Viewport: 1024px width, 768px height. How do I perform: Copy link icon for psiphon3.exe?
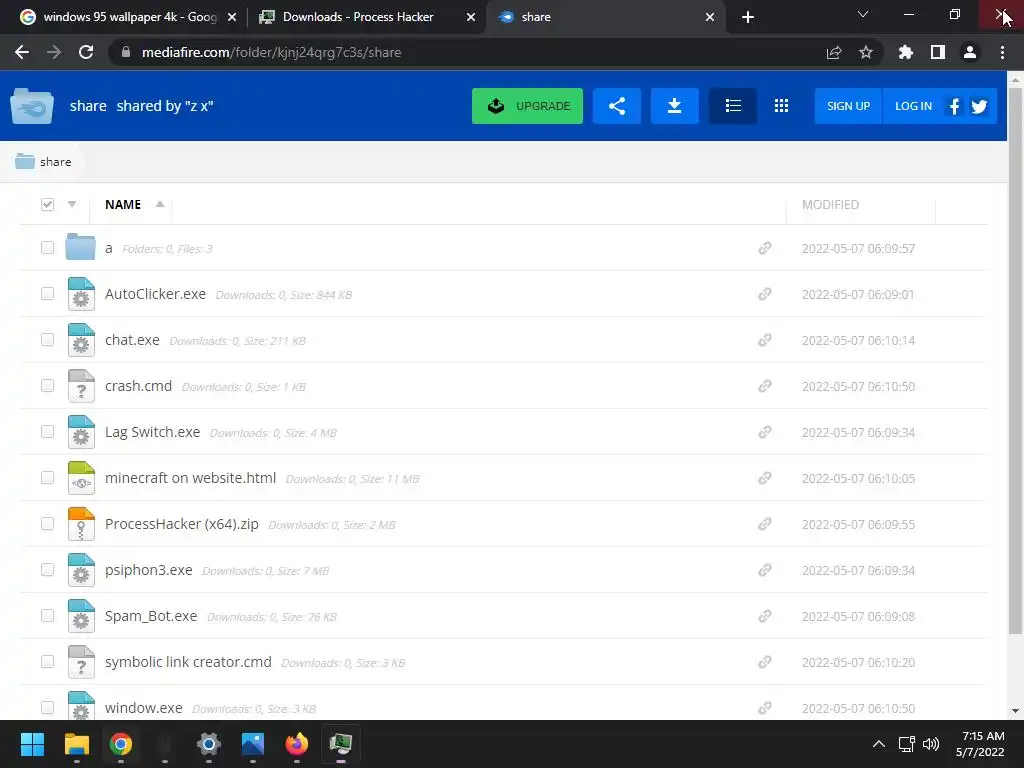(765, 570)
